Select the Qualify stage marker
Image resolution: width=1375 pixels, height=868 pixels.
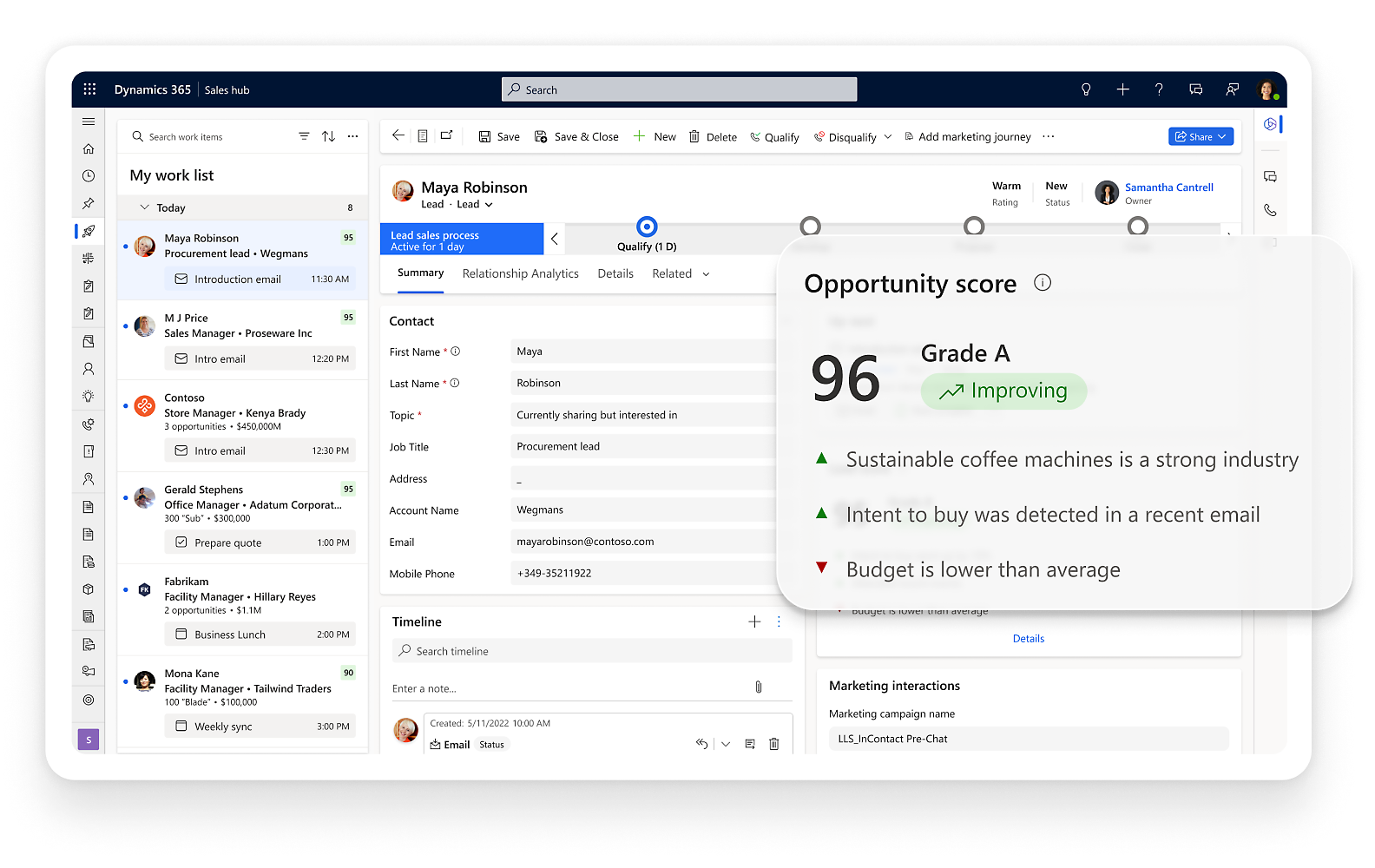tap(647, 227)
